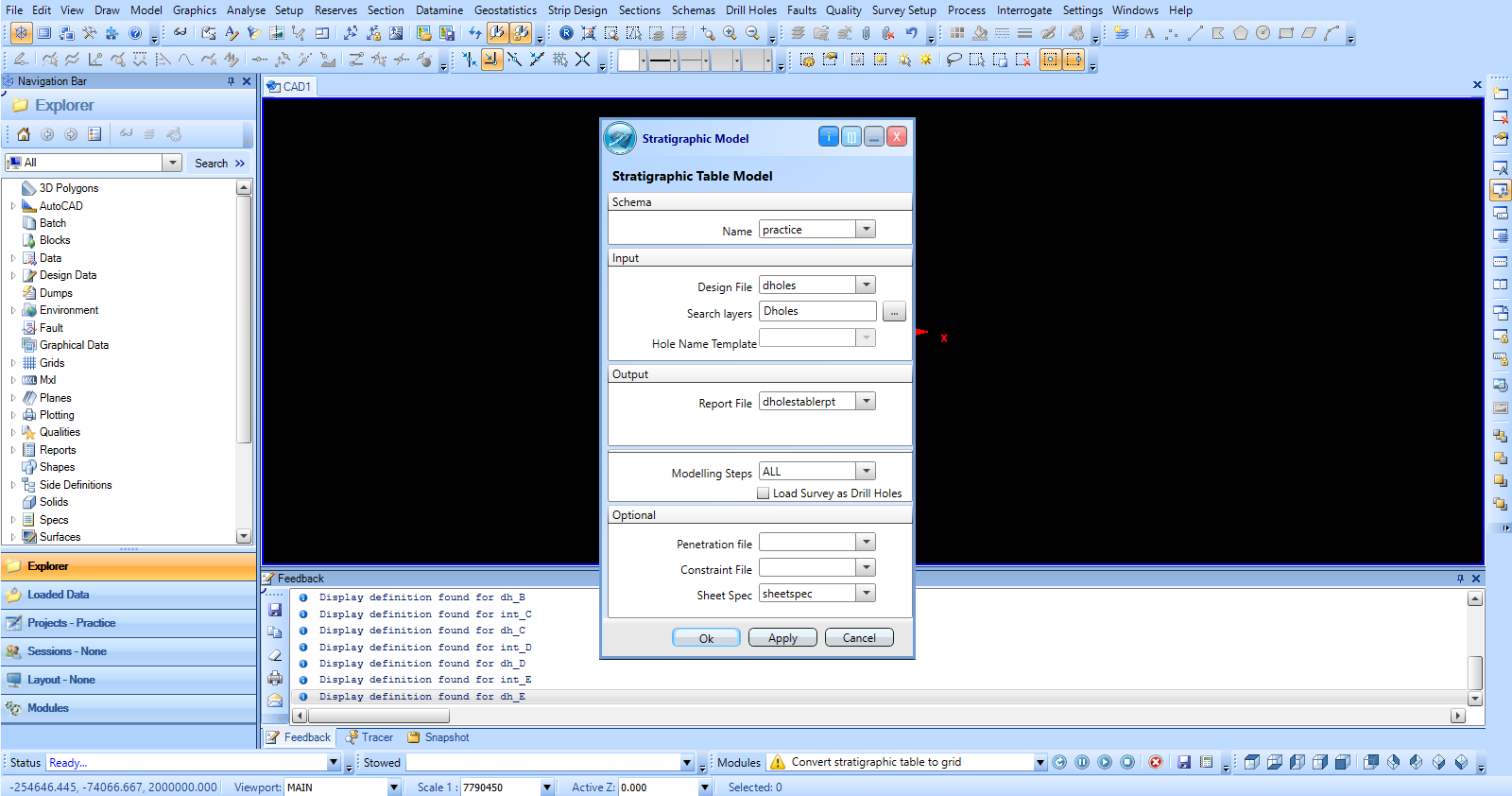1512x796 pixels.
Task: Switch to the Tracer tab
Action: (369, 737)
